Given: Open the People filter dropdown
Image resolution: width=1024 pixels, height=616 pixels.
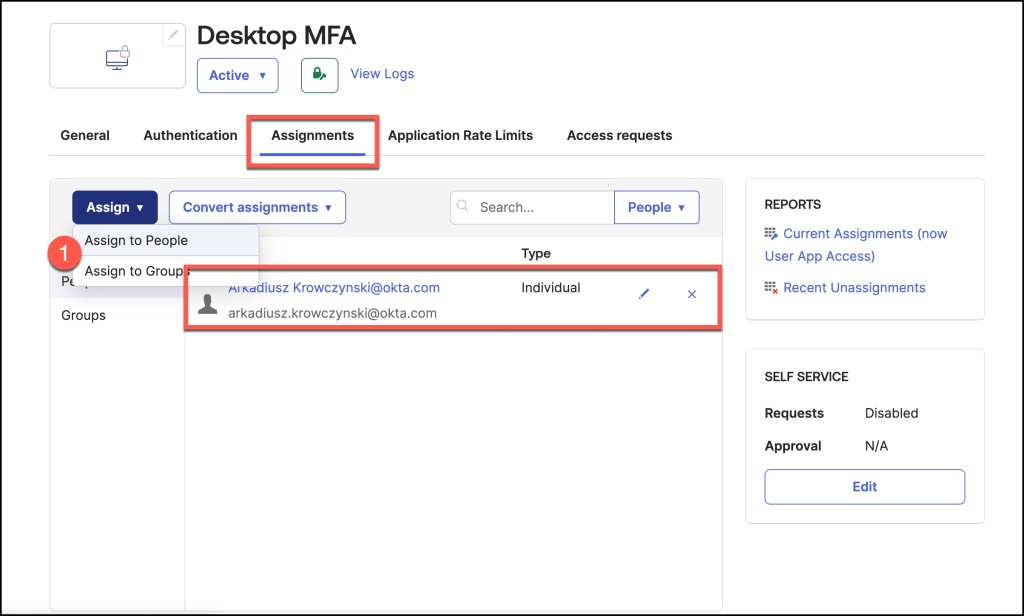Looking at the screenshot, I should [x=656, y=207].
